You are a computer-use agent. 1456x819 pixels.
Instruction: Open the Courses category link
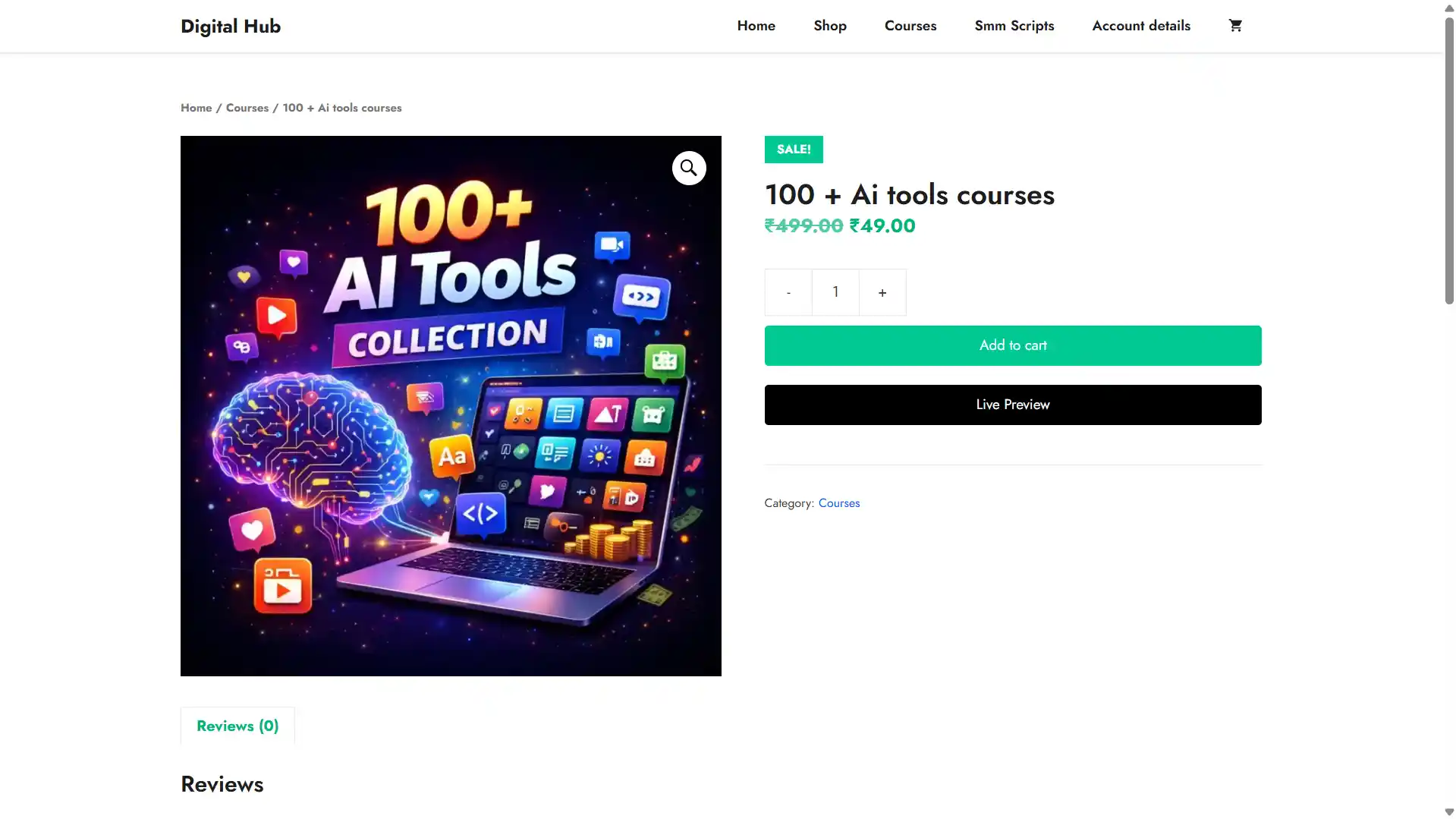coord(839,503)
